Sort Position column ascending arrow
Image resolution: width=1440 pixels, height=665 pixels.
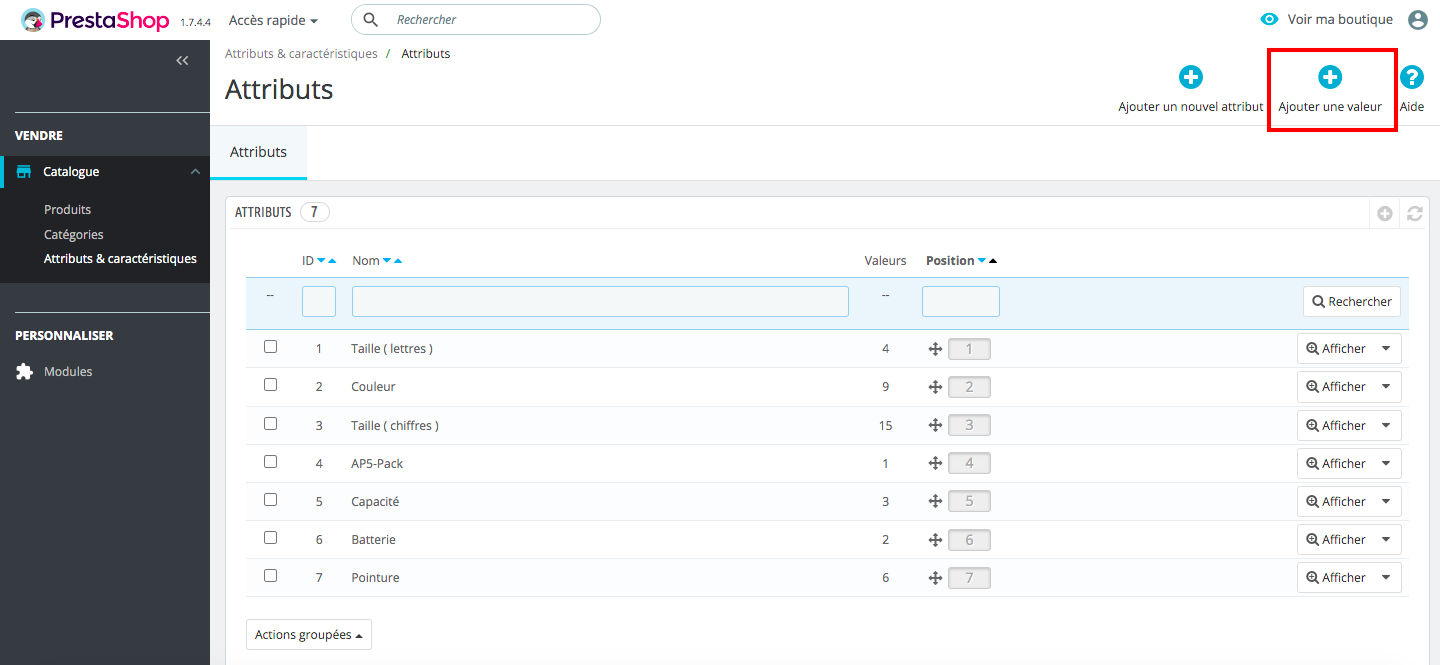point(993,261)
